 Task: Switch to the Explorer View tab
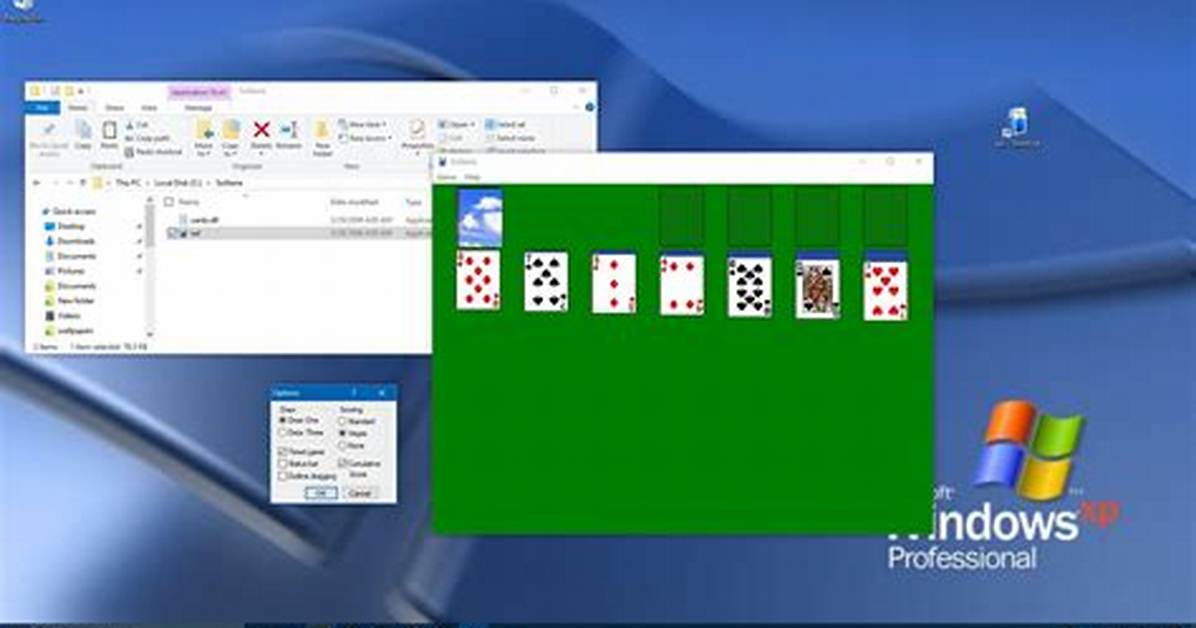pos(150,108)
